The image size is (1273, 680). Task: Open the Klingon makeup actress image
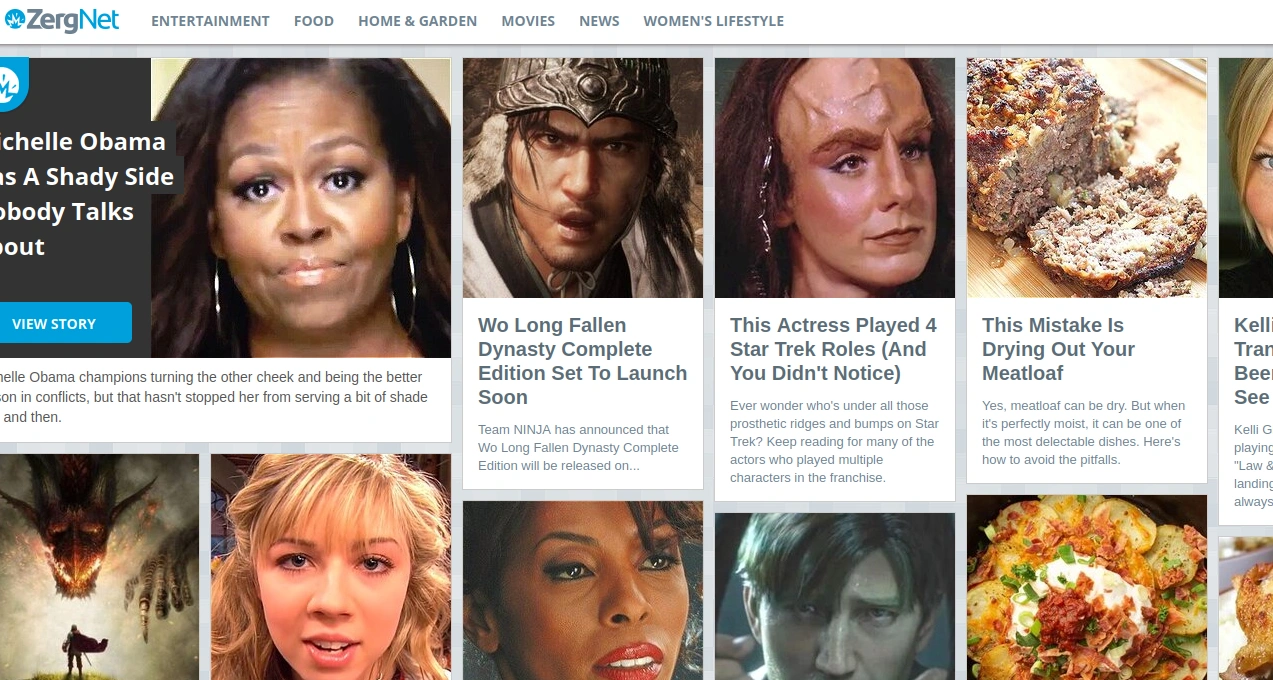pyautogui.click(x=835, y=177)
